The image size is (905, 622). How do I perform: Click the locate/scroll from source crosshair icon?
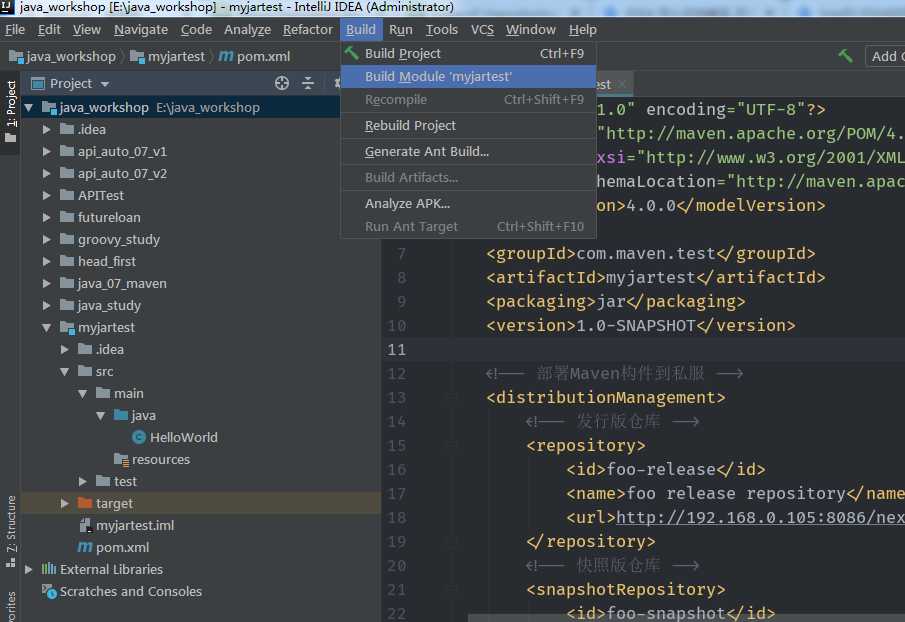click(282, 84)
